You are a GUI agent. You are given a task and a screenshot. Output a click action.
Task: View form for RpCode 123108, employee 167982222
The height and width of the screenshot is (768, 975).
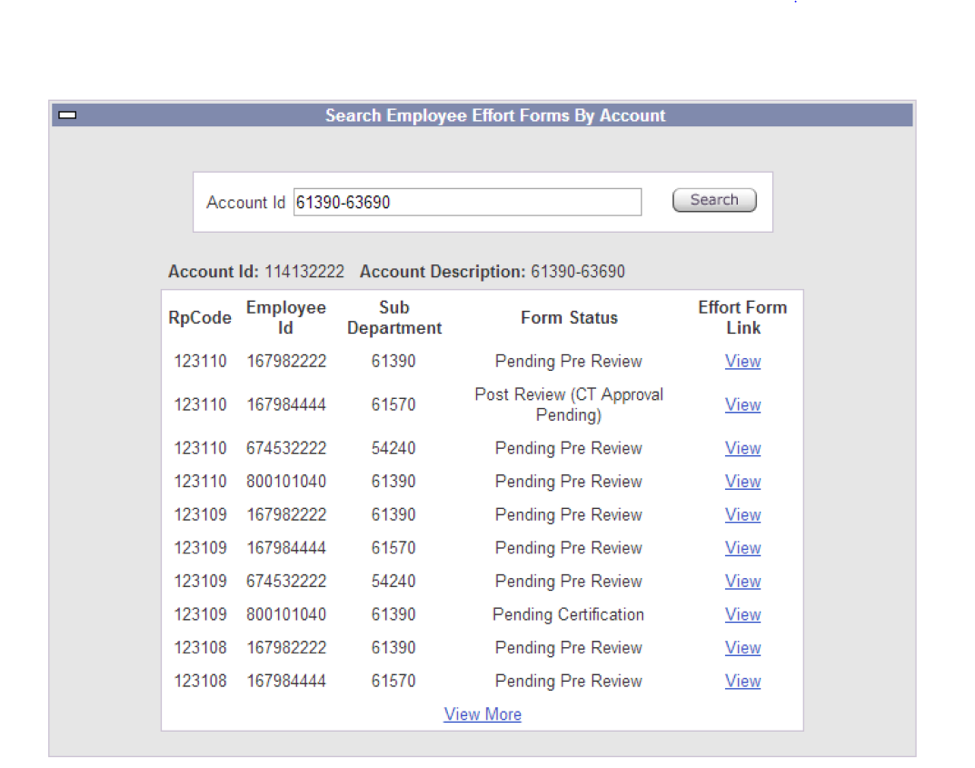(742, 648)
